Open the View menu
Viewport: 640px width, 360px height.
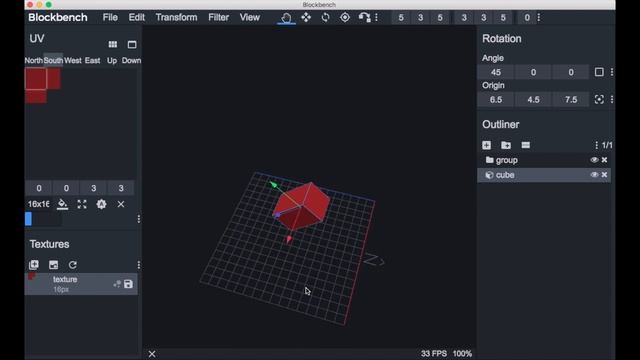(249, 18)
